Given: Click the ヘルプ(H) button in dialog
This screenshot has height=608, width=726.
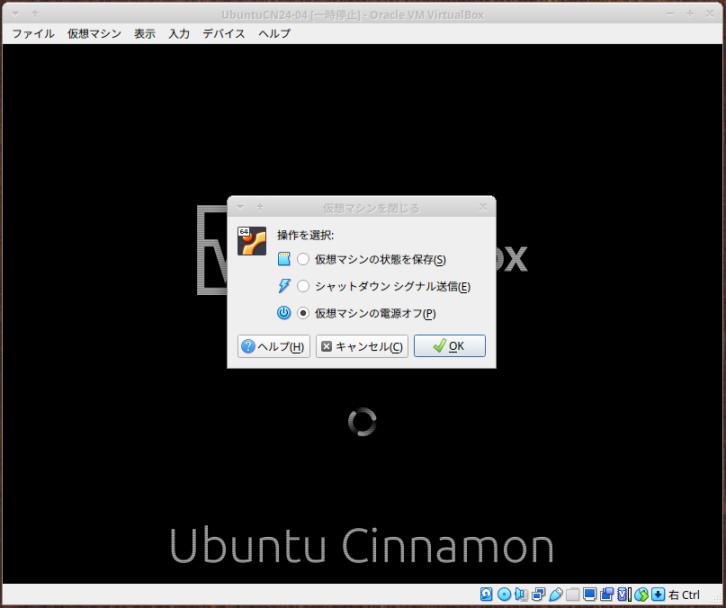Looking at the screenshot, I should pos(274,346).
